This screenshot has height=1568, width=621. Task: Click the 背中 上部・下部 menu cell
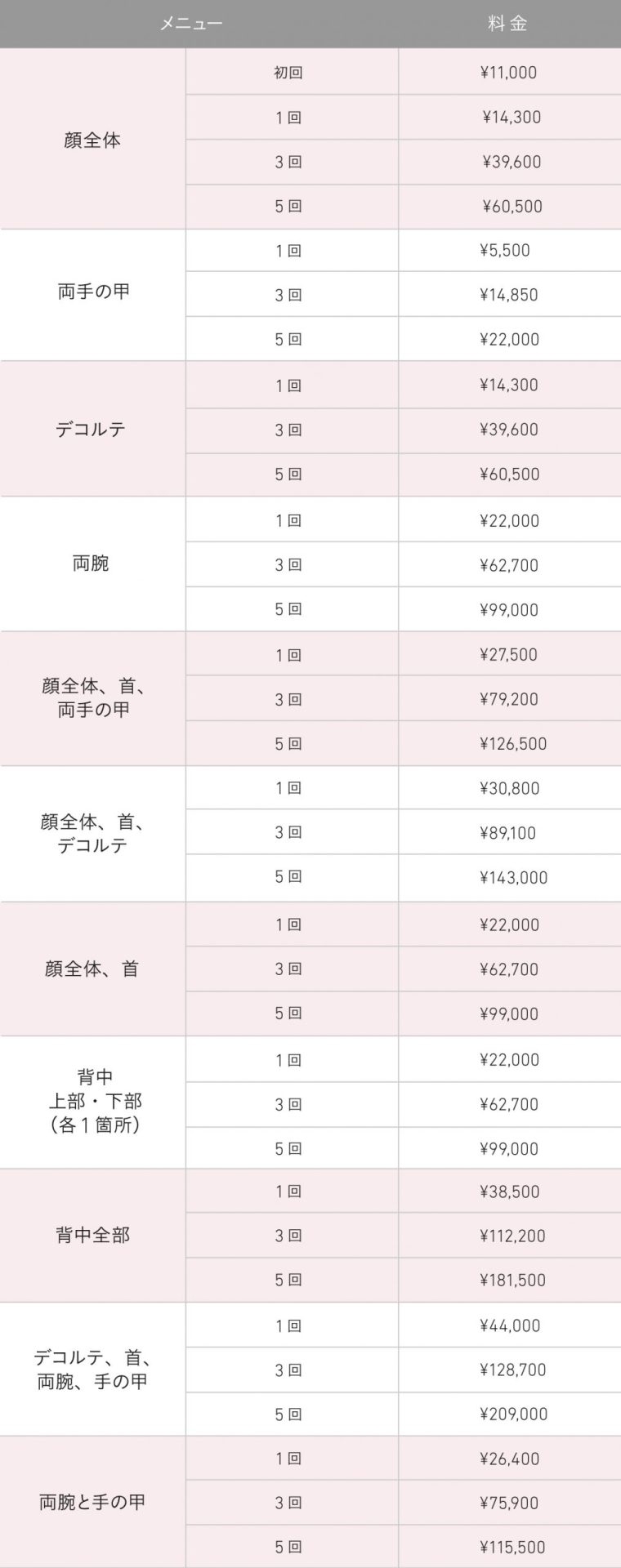click(x=92, y=1101)
